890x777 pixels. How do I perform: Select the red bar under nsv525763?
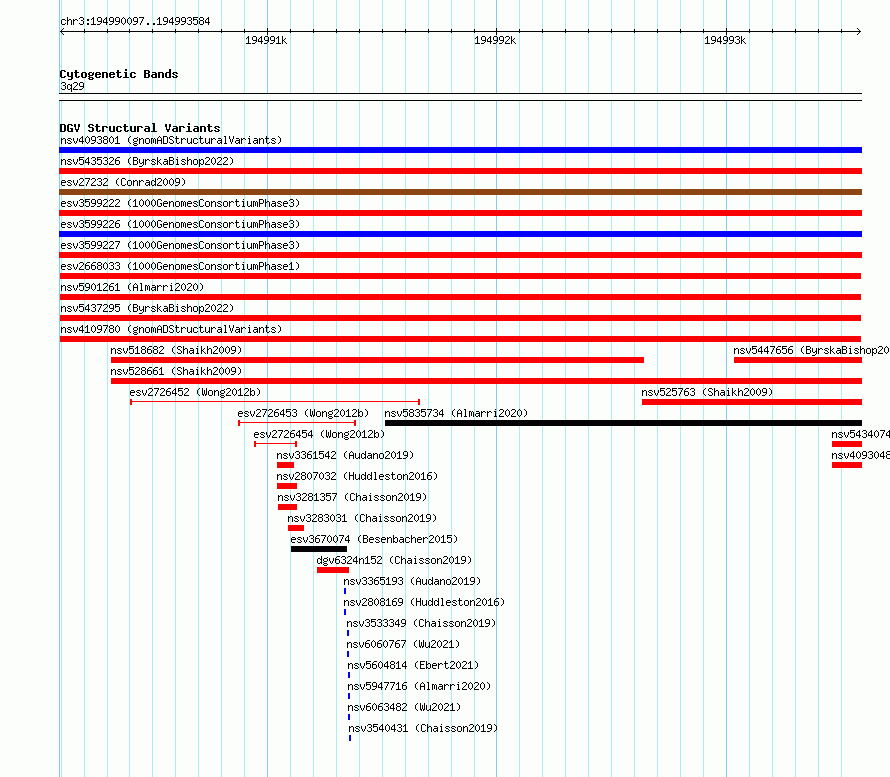752,402
